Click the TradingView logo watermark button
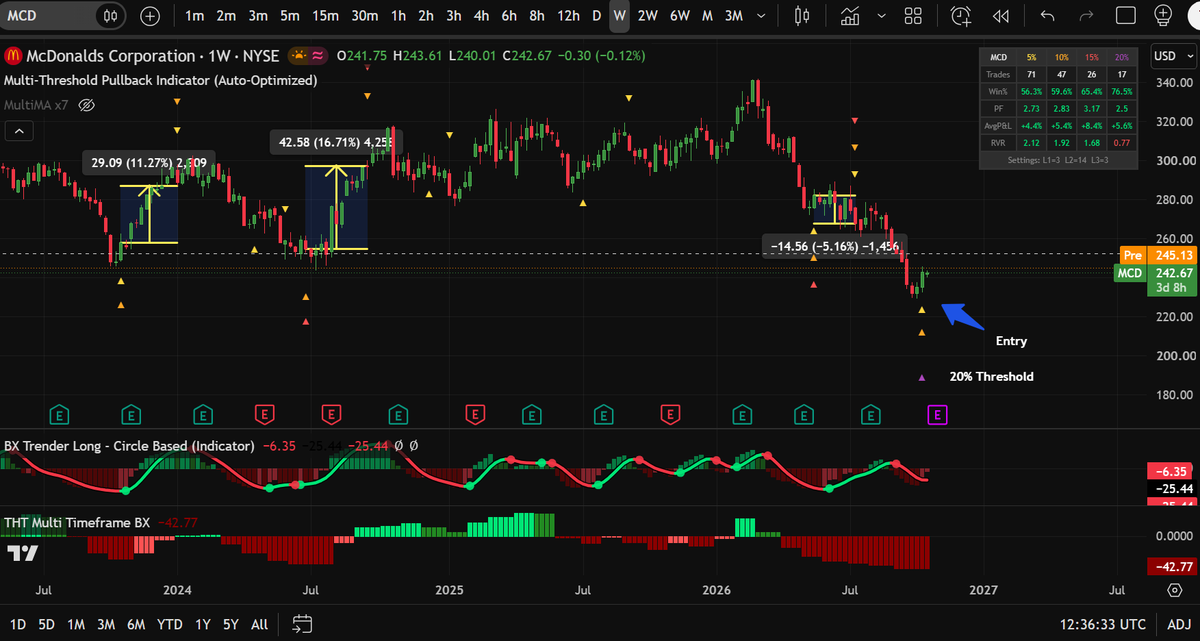 click(x=22, y=553)
